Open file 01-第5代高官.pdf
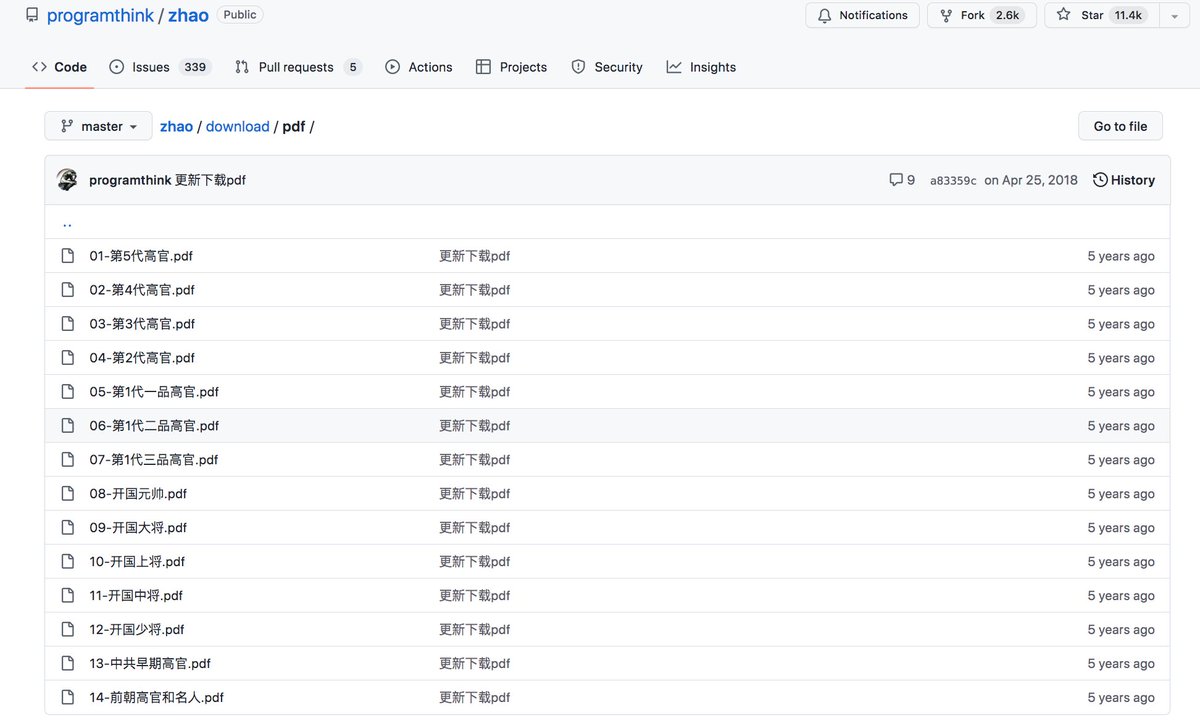Viewport: 1200px width, 723px height. (141, 256)
